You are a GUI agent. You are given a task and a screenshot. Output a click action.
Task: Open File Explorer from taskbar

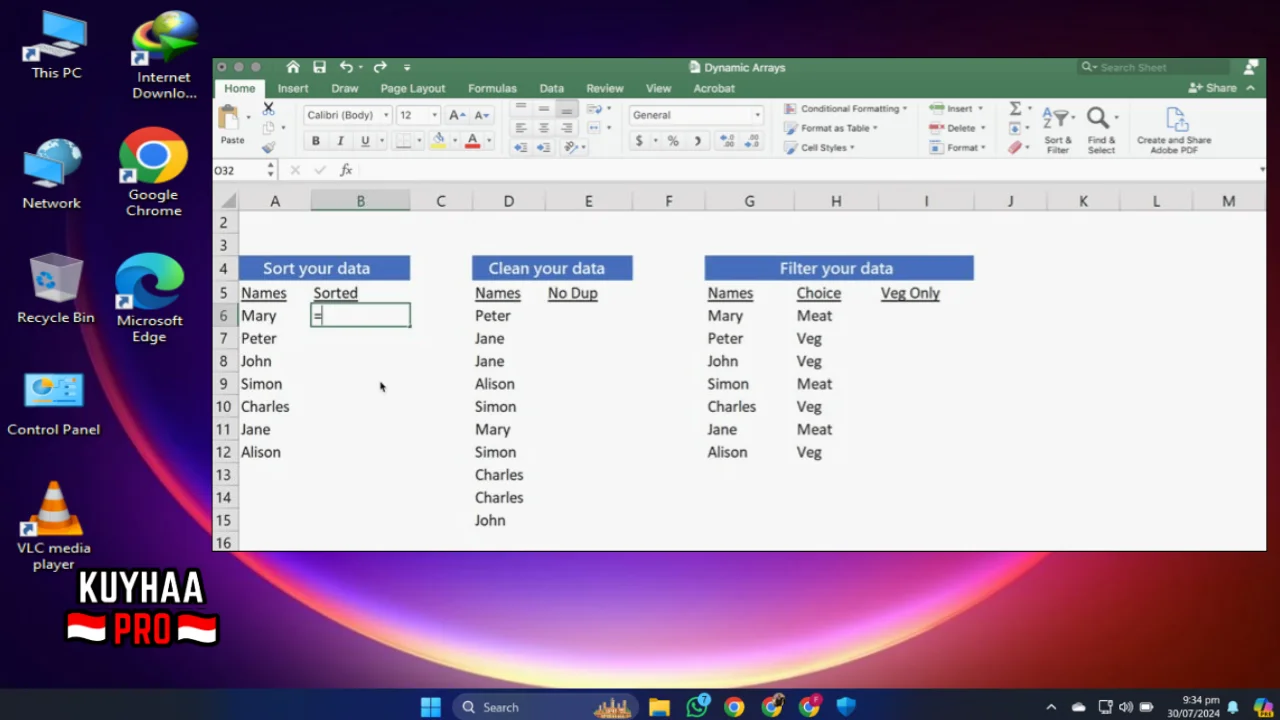pyautogui.click(x=659, y=707)
